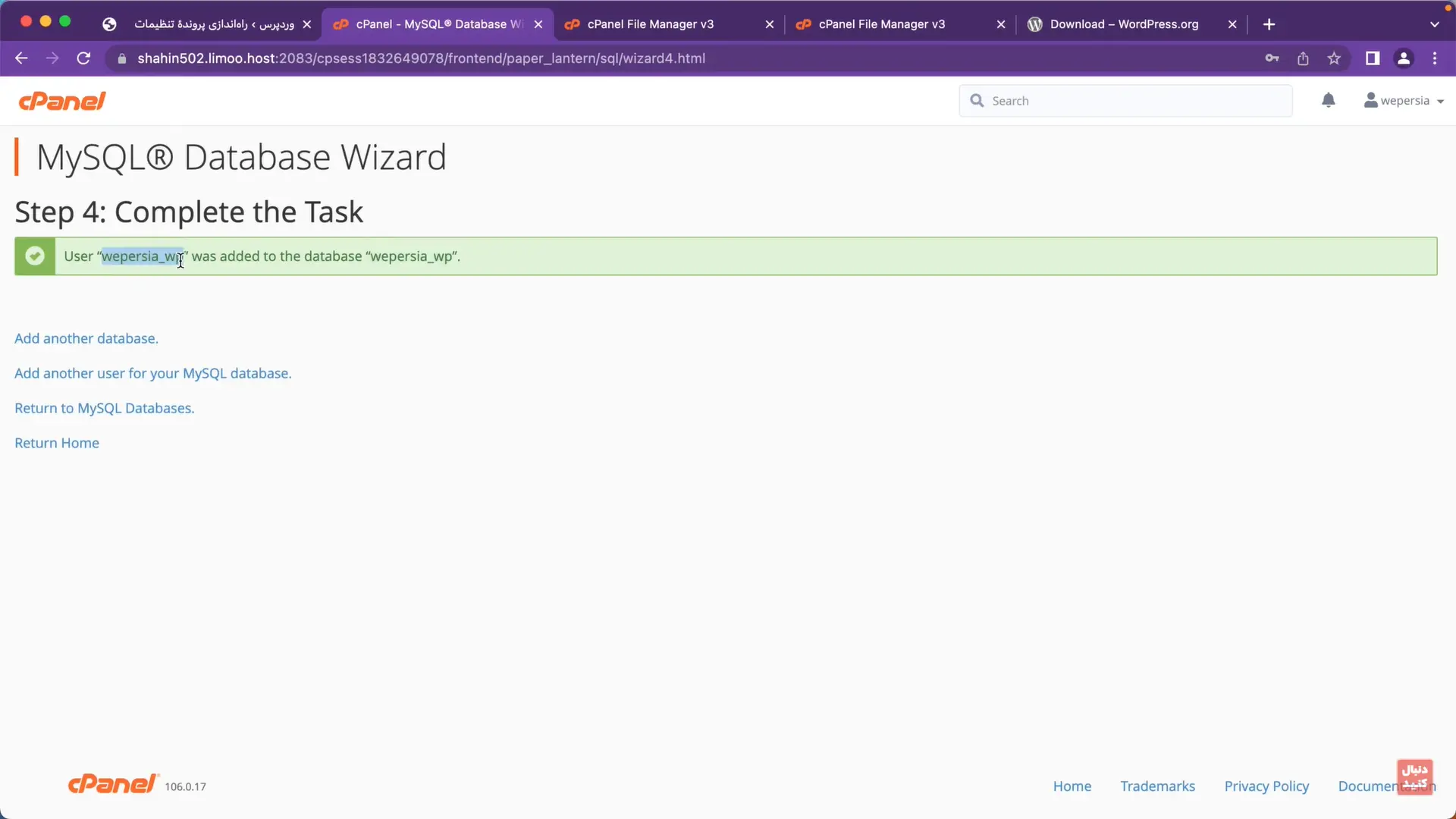Go back with the browser back arrow
The image size is (1456, 819).
pos(21,58)
